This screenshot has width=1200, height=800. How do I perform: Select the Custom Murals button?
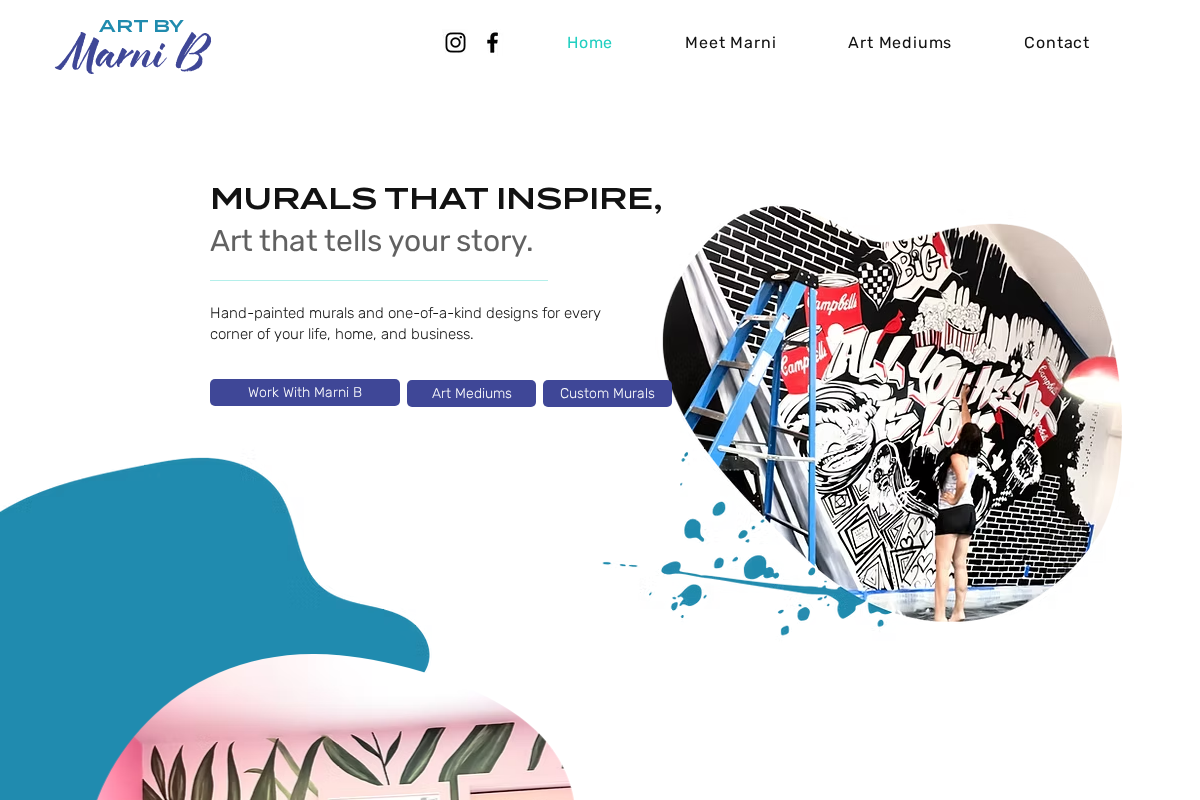(x=607, y=393)
